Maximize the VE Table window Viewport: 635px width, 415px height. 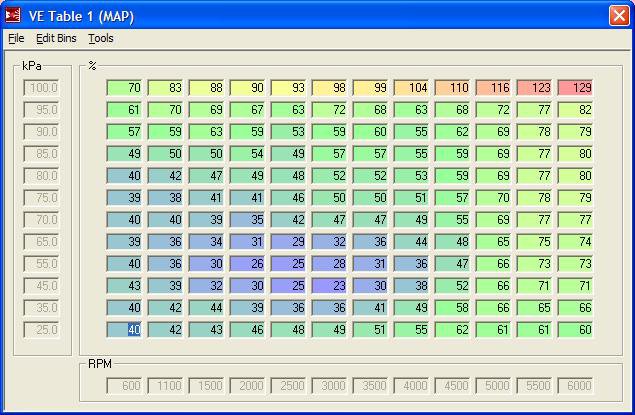click(596, 15)
